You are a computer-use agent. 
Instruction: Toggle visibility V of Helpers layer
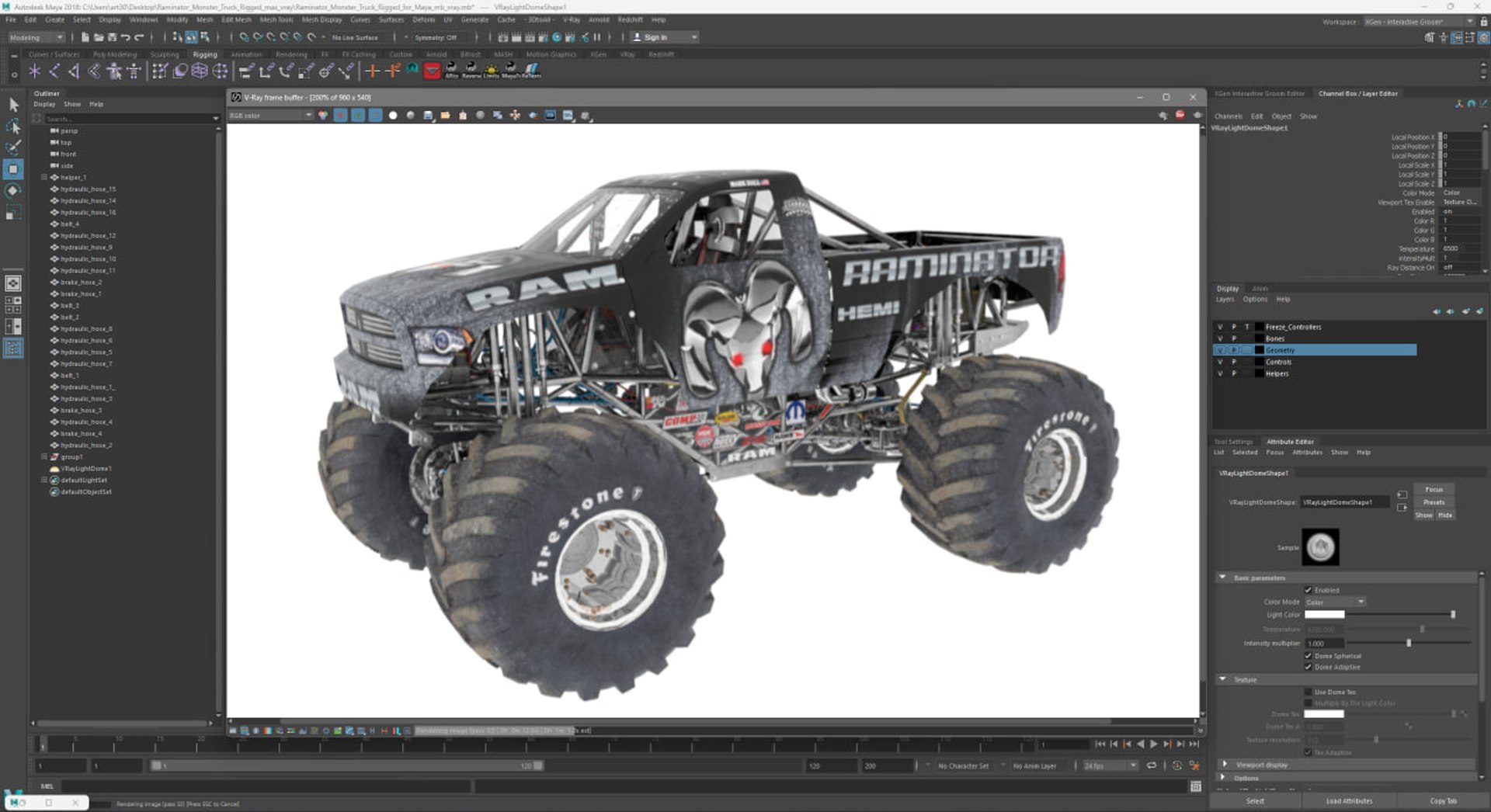(x=1220, y=373)
